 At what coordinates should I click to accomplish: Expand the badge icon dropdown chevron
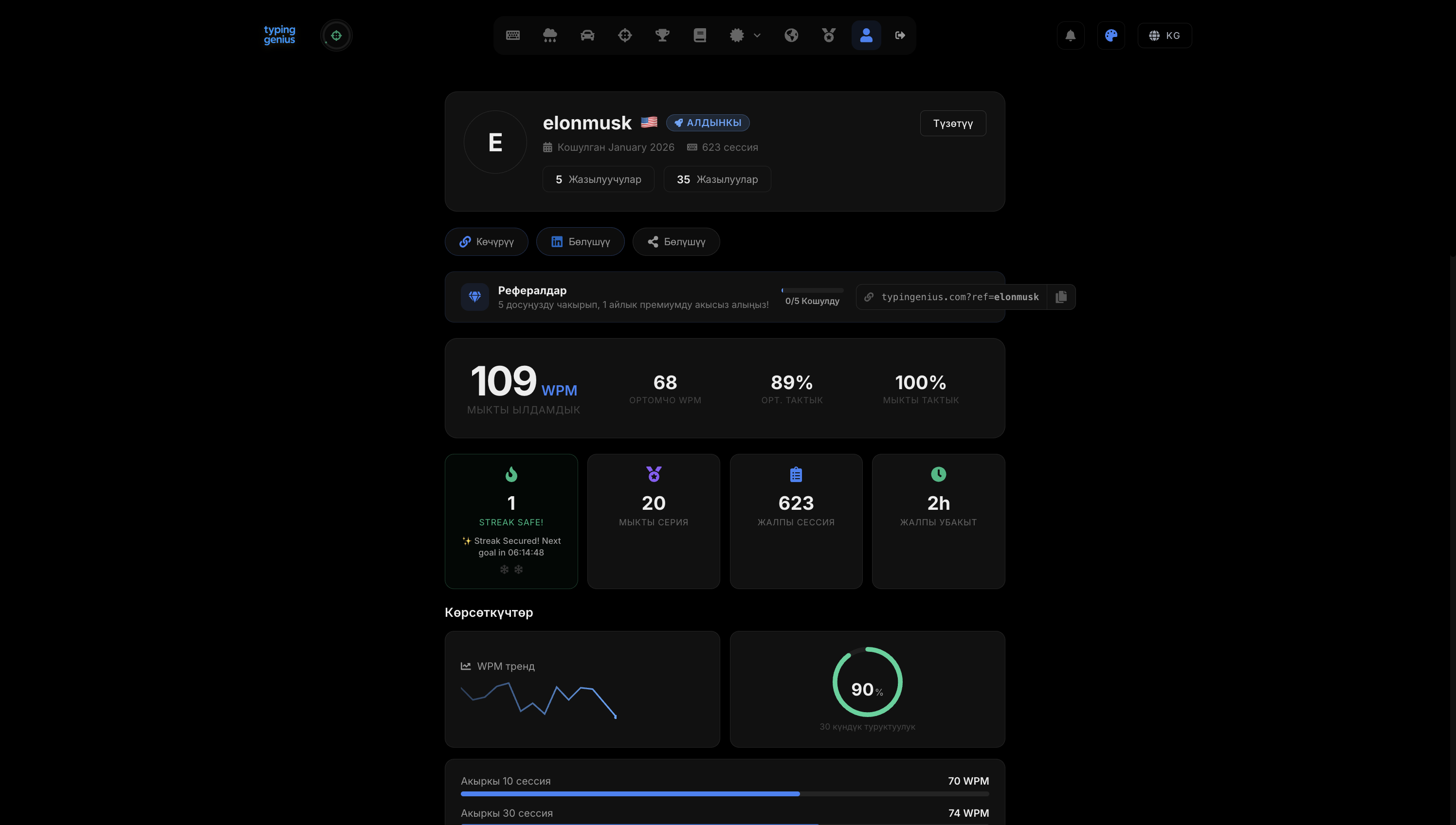pos(757,35)
